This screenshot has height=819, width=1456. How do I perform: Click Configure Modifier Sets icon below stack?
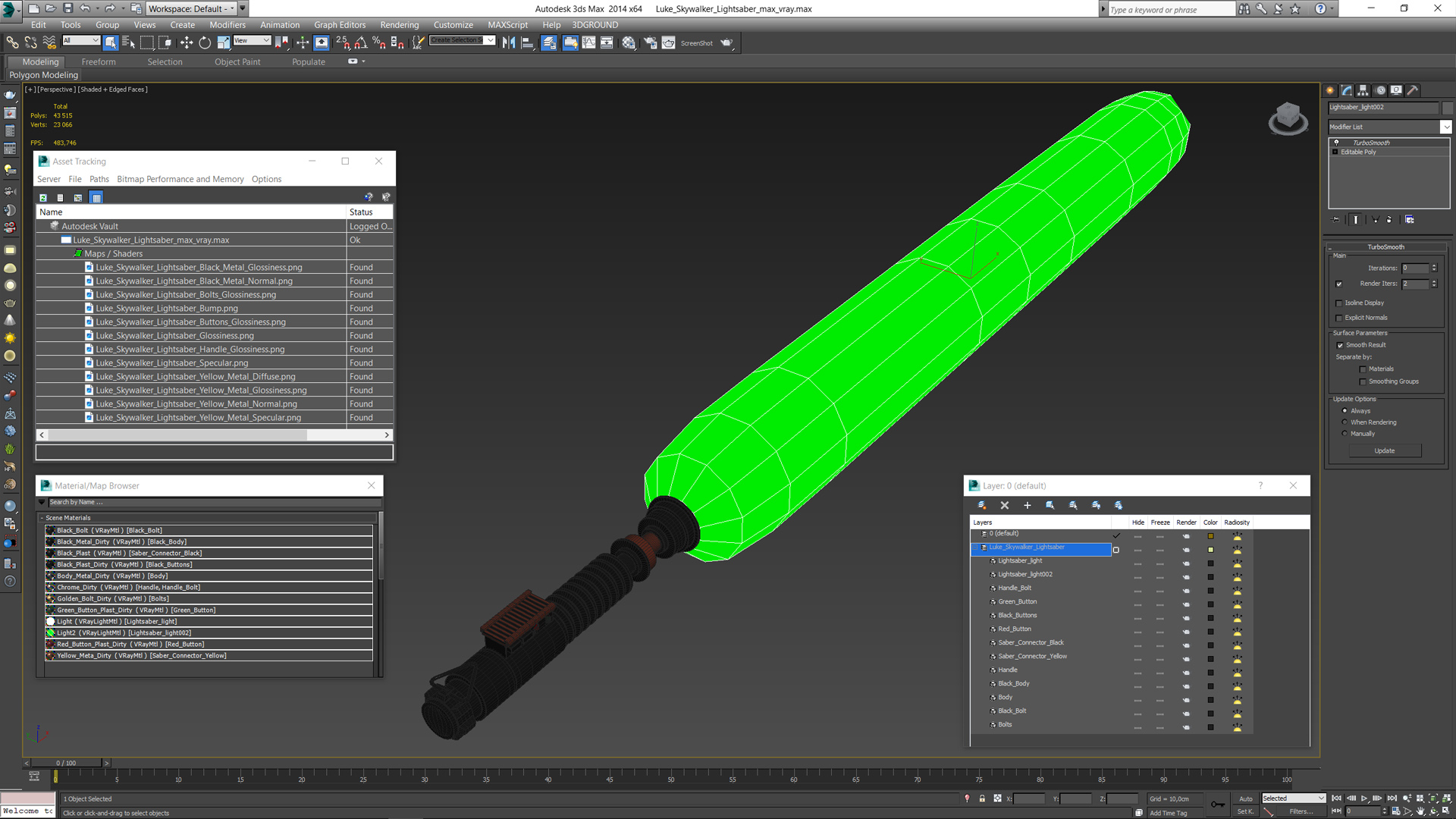click(x=1410, y=220)
